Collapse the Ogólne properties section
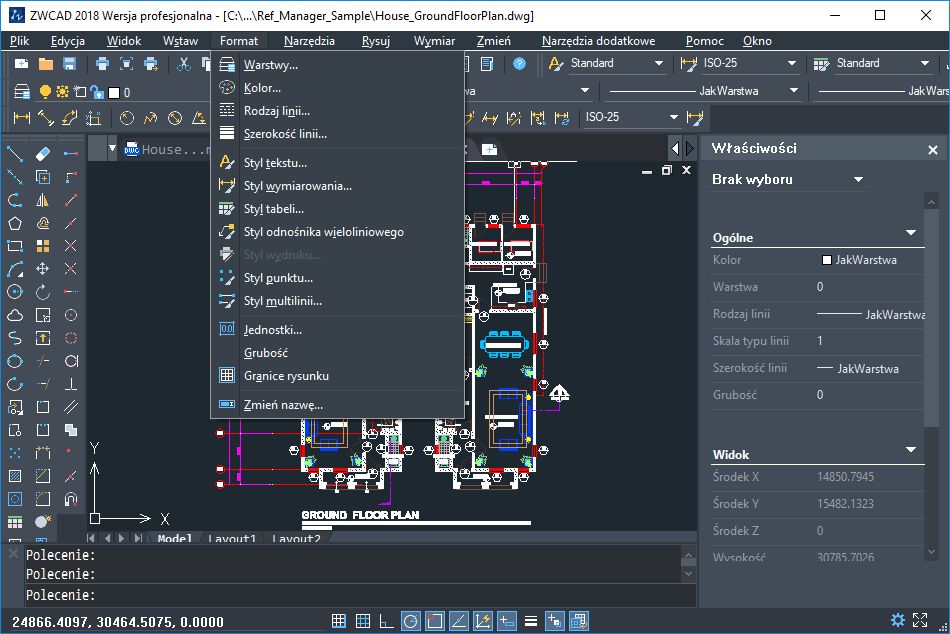The height and width of the screenshot is (634, 950). pos(911,233)
